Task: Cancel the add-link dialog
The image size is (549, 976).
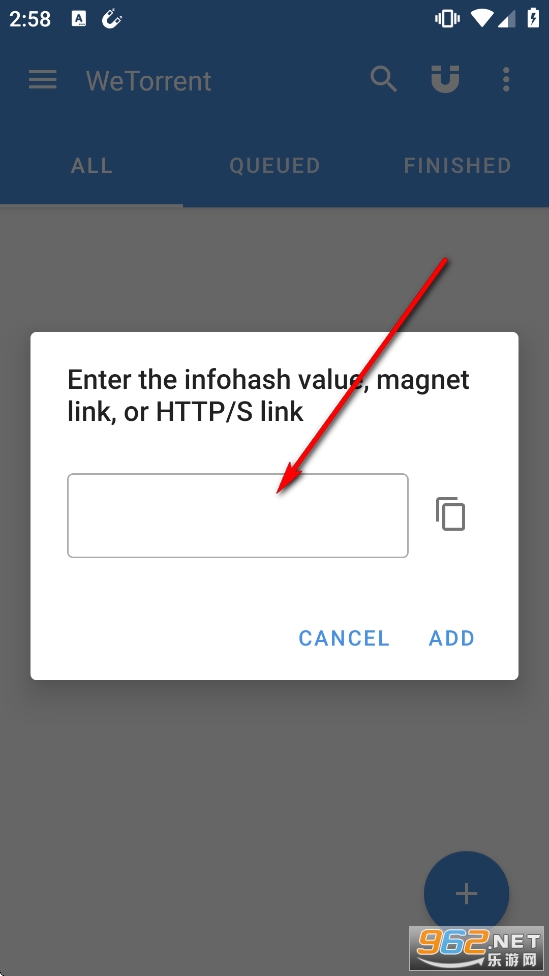Action: tap(344, 638)
